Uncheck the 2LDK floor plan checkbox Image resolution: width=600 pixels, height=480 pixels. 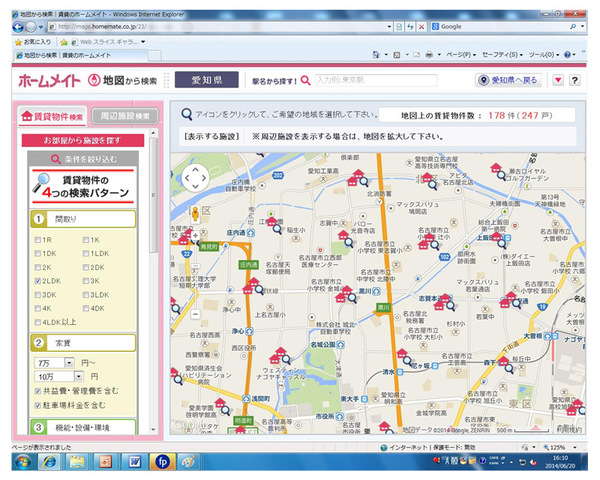[x=38, y=281]
